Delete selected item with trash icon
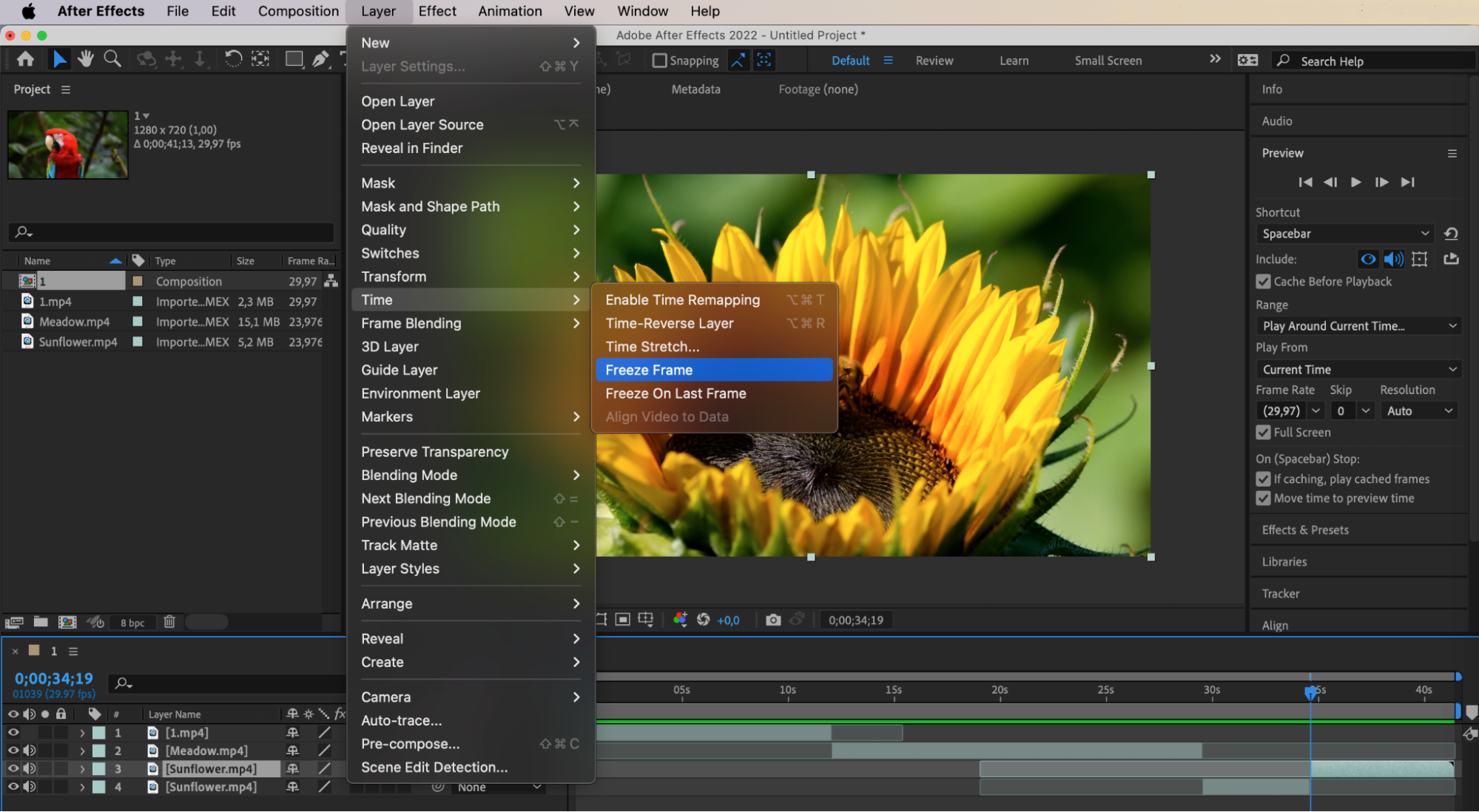Image resolution: width=1479 pixels, height=812 pixels. coord(169,622)
